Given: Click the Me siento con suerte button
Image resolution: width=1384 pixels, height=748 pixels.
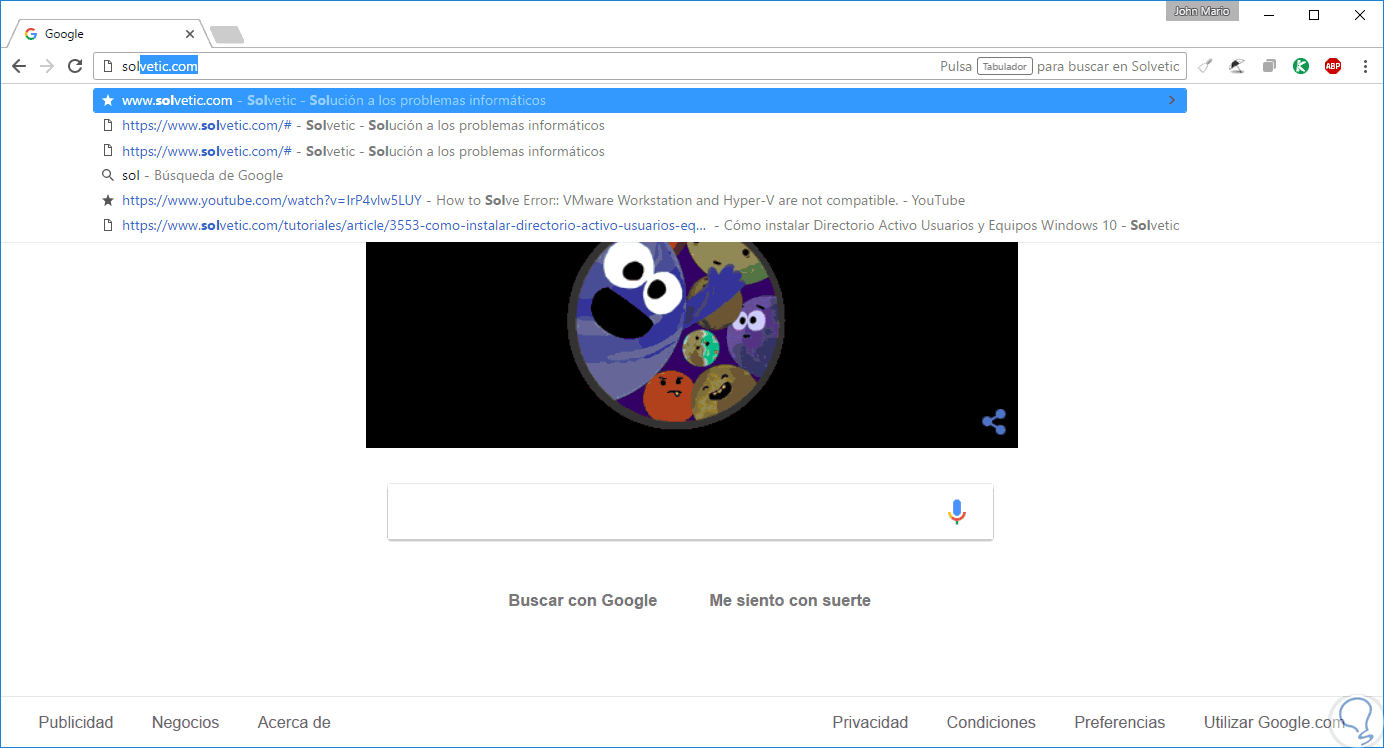Looking at the screenshot, I should pos(790,600).
